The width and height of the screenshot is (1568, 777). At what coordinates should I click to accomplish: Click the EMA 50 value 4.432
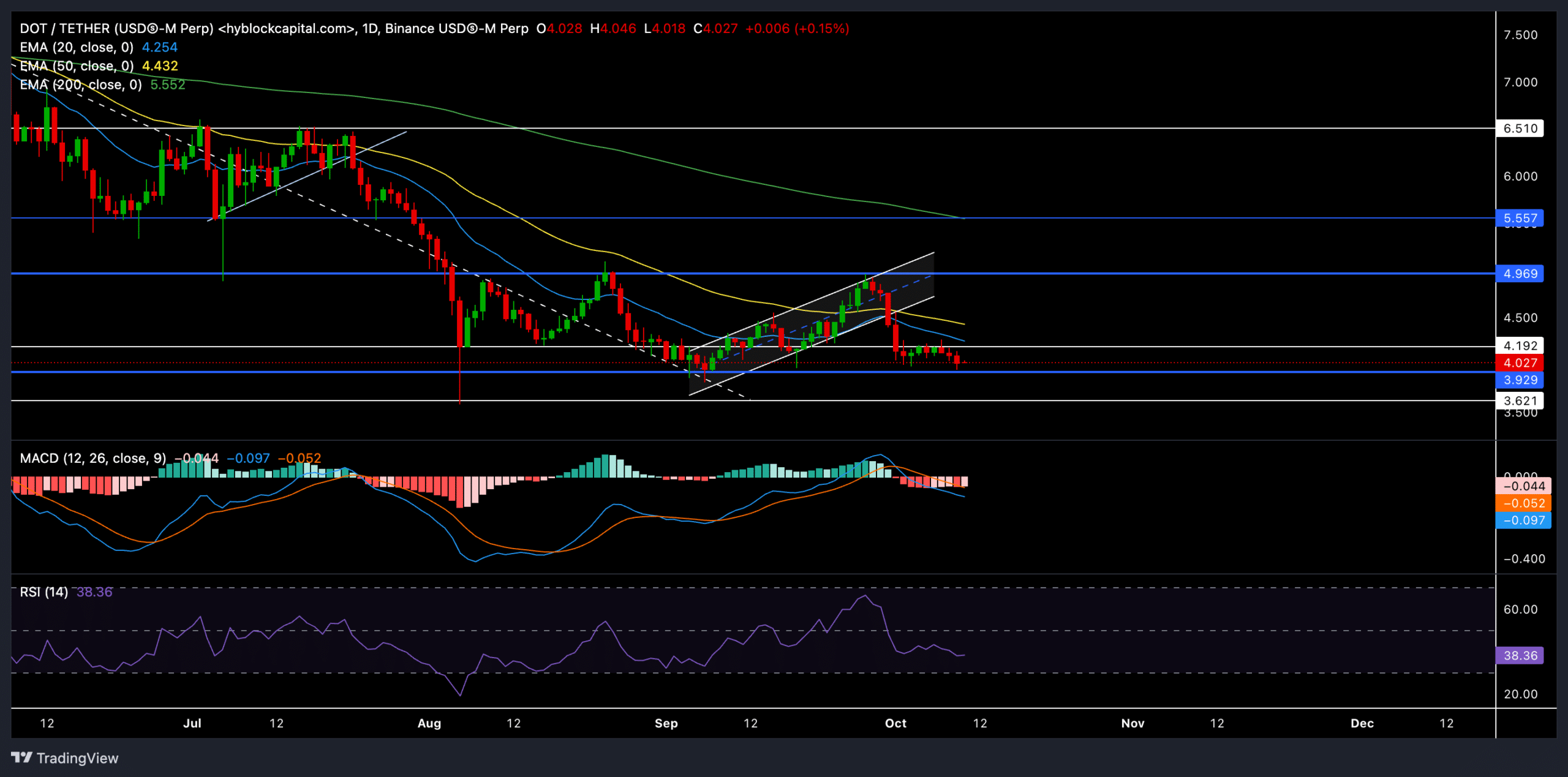pos(160,66)
